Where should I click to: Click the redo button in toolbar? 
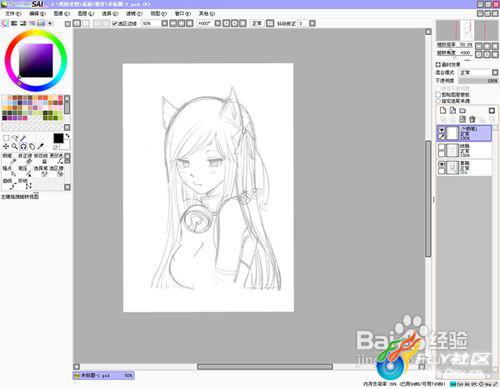(x=86, y=23)
